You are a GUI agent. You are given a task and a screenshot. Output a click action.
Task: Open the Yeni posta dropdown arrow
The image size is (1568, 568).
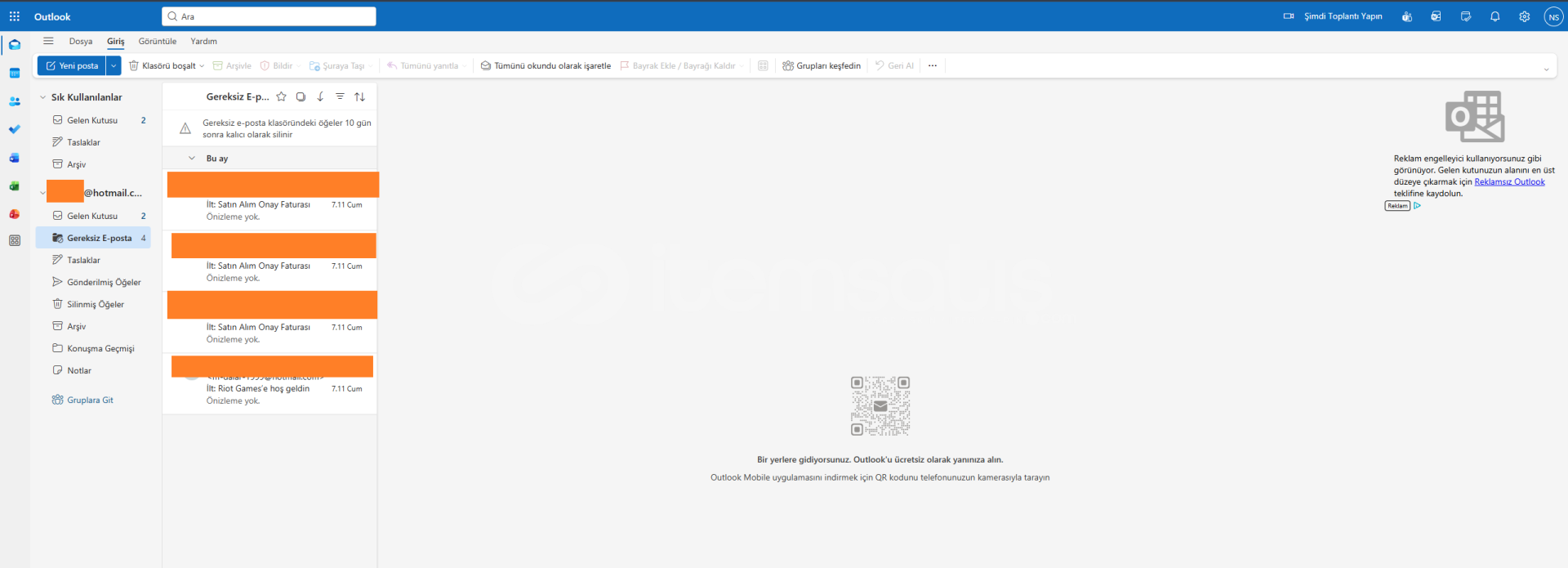tap(114, 65)
